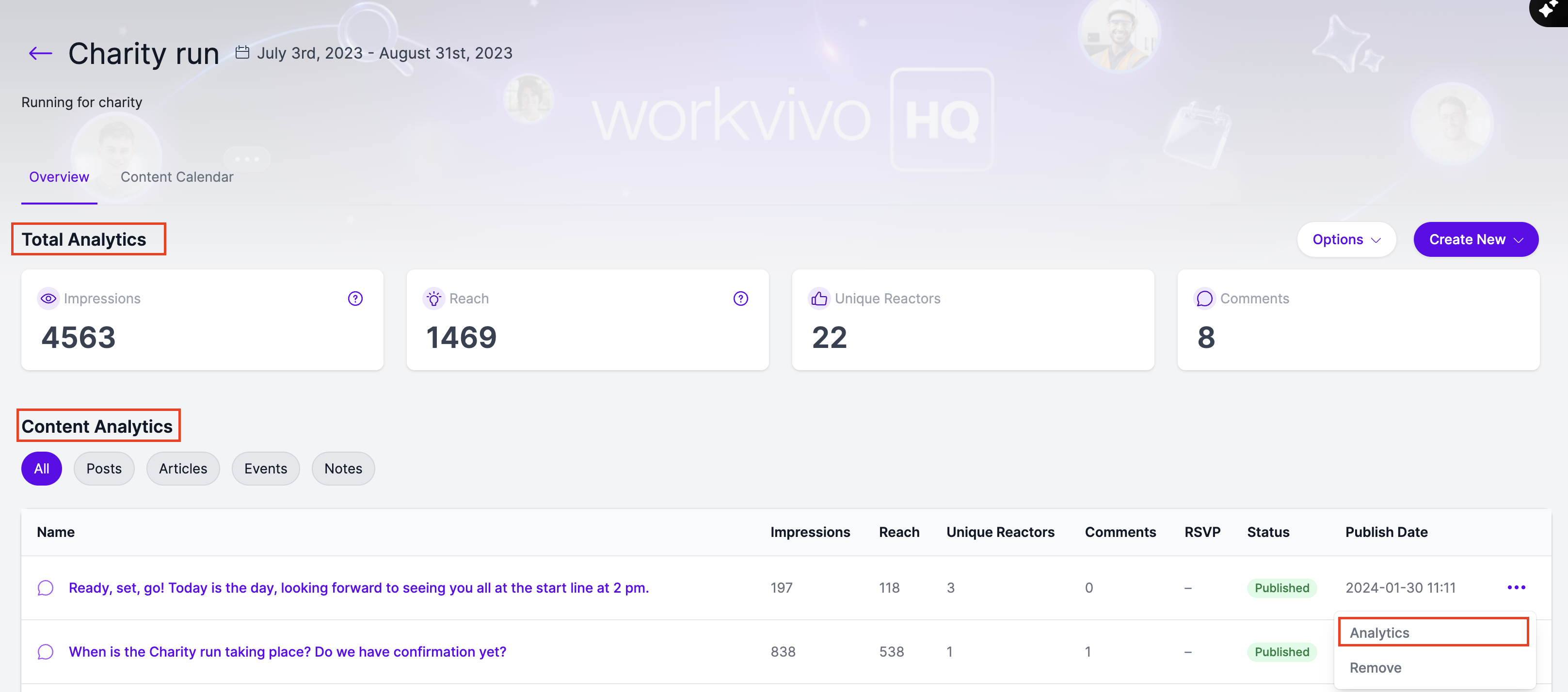Click the sparkle icon in the top corner
Viewport: 1568px width, 692px height.
coord(1549,9)
